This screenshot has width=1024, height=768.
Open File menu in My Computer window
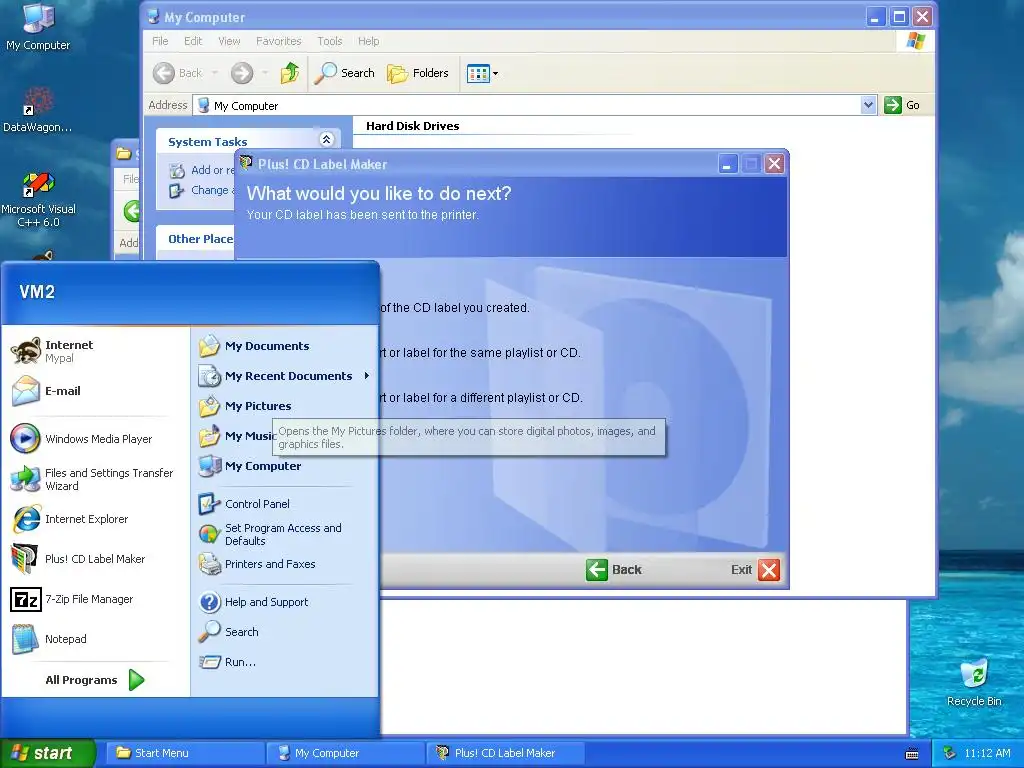(160, 41)
